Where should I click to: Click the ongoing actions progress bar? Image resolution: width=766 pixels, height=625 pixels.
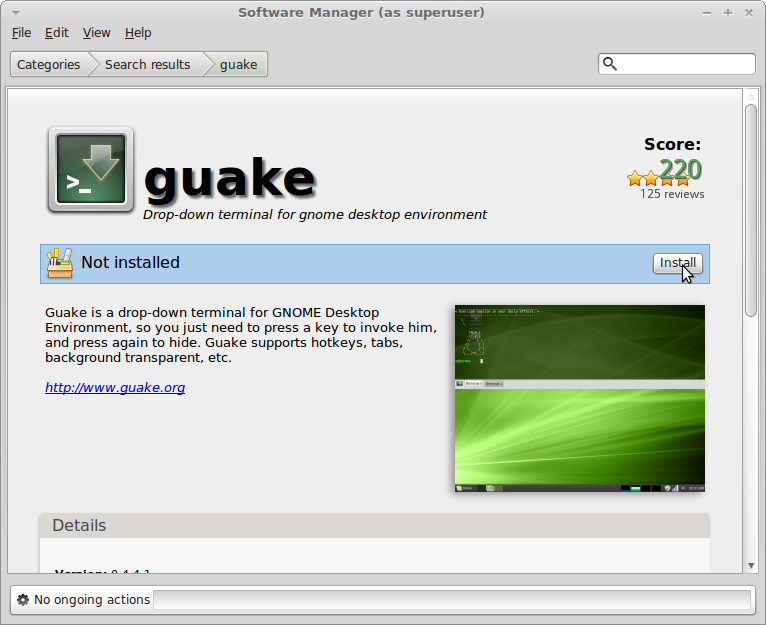click(452, 600)
